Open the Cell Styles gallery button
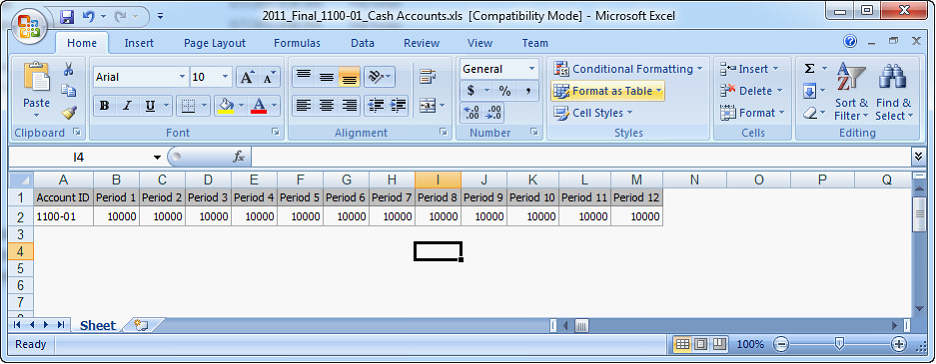The height and width of the screenshot is (364, 936). point(593,113)
